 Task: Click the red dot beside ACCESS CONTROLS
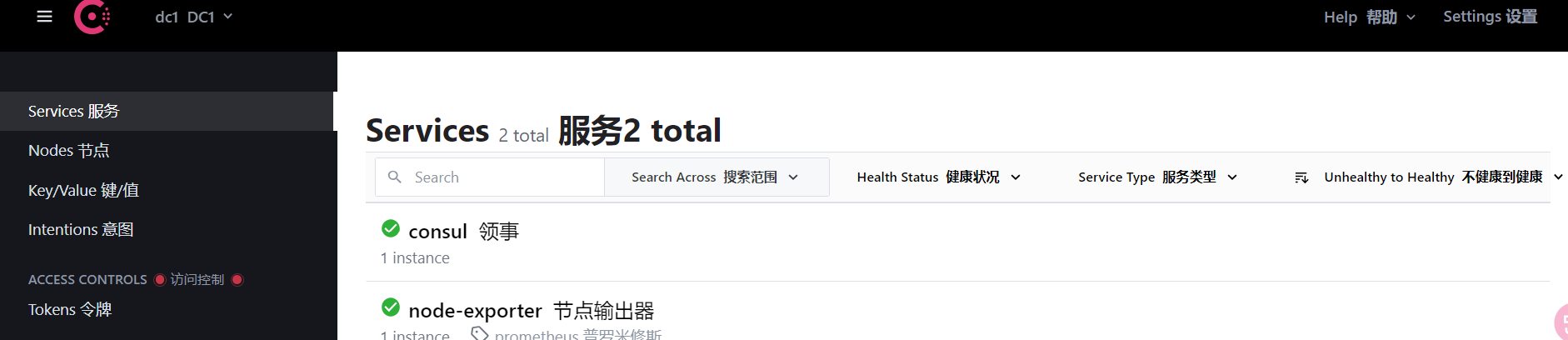pos(160,280)
